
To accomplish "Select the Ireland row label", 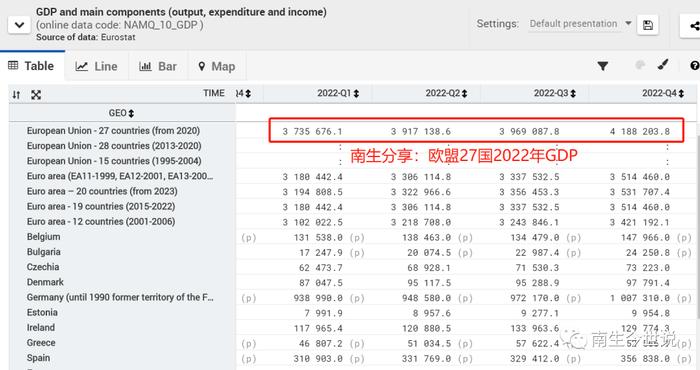I will (x=41, y=328).
